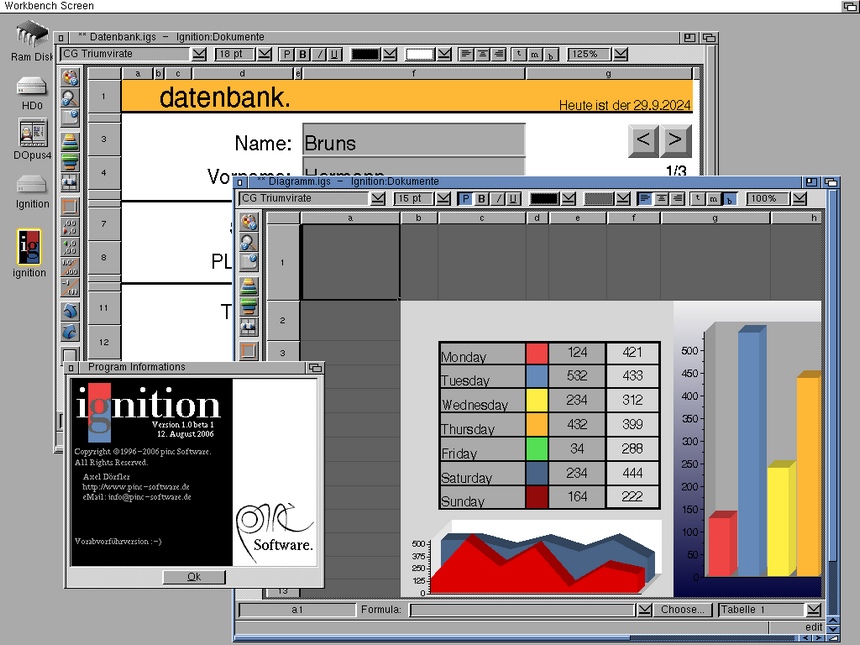Select column g header in Diagramm
This screenshot has height=645, width=860.
pos(715,218)
